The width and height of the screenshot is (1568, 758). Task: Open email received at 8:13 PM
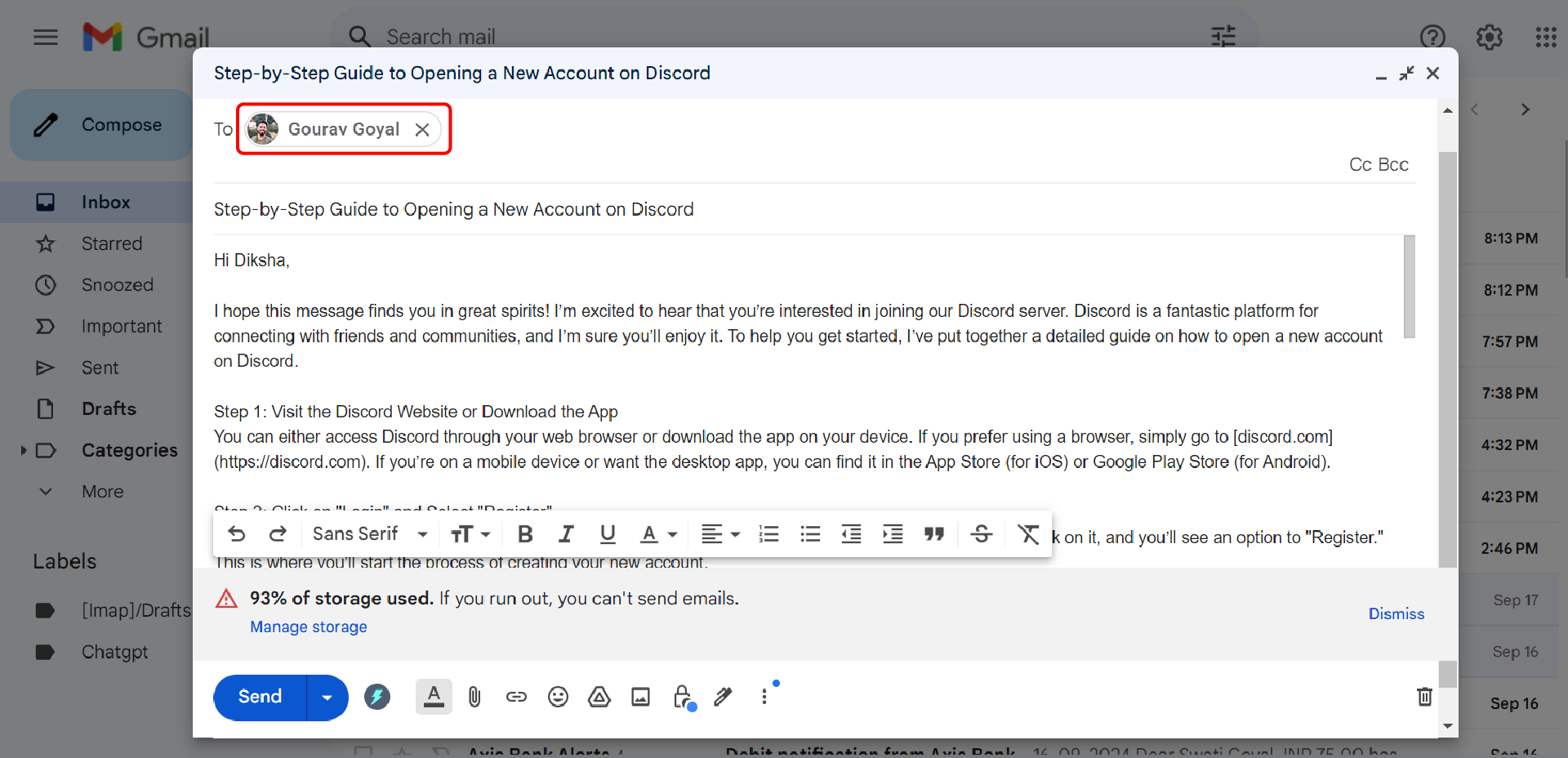pos(1511,239)
